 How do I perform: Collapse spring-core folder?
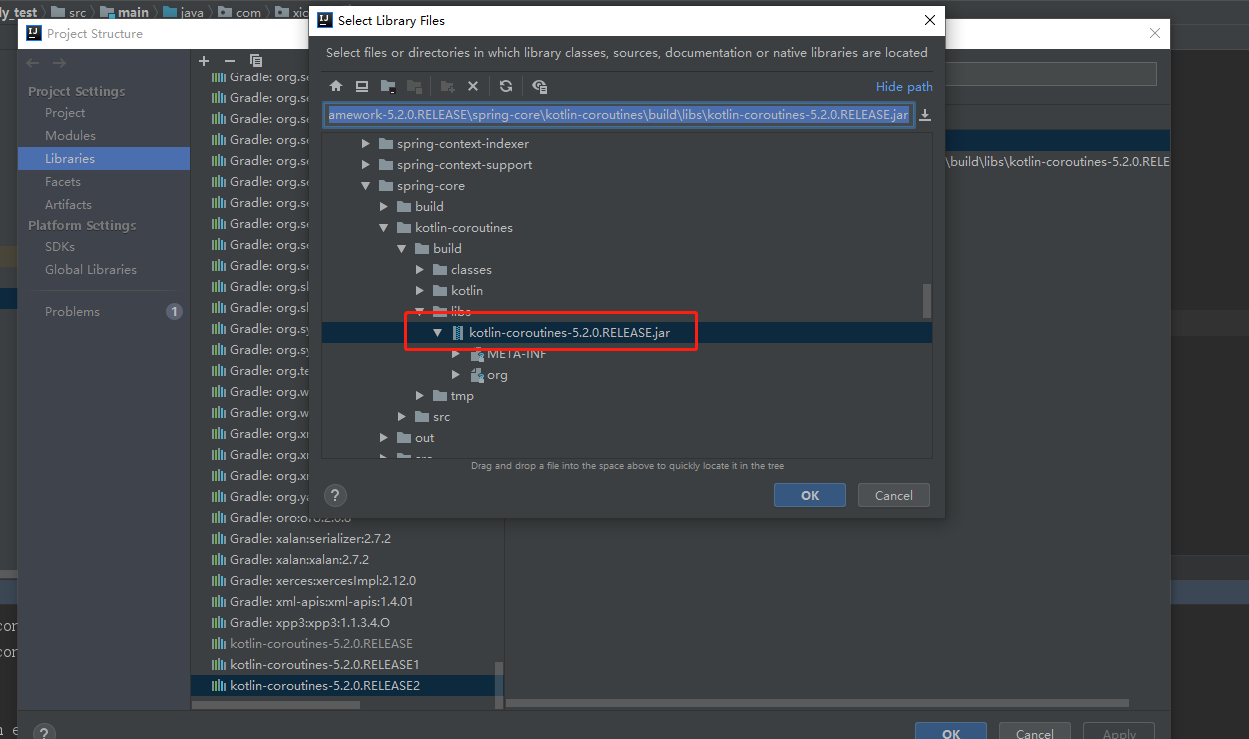(x=366, y=186)
